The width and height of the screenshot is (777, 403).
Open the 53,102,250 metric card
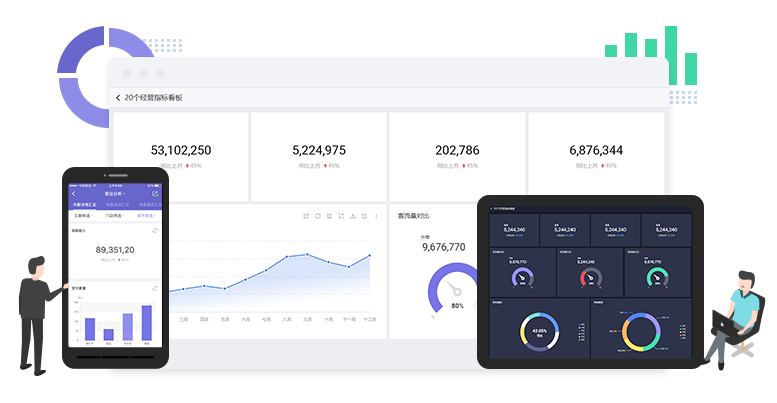click(180, 154)
